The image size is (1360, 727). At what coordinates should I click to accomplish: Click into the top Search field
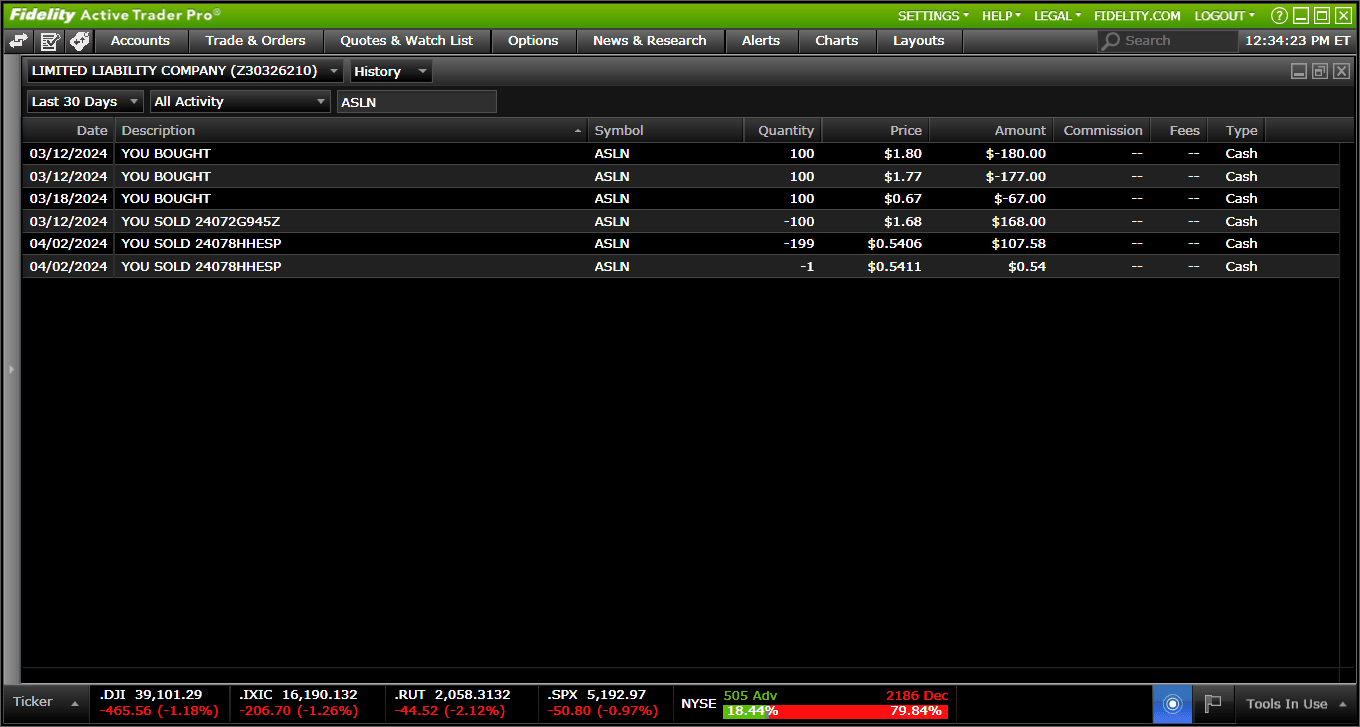[x=1167, y=41]
